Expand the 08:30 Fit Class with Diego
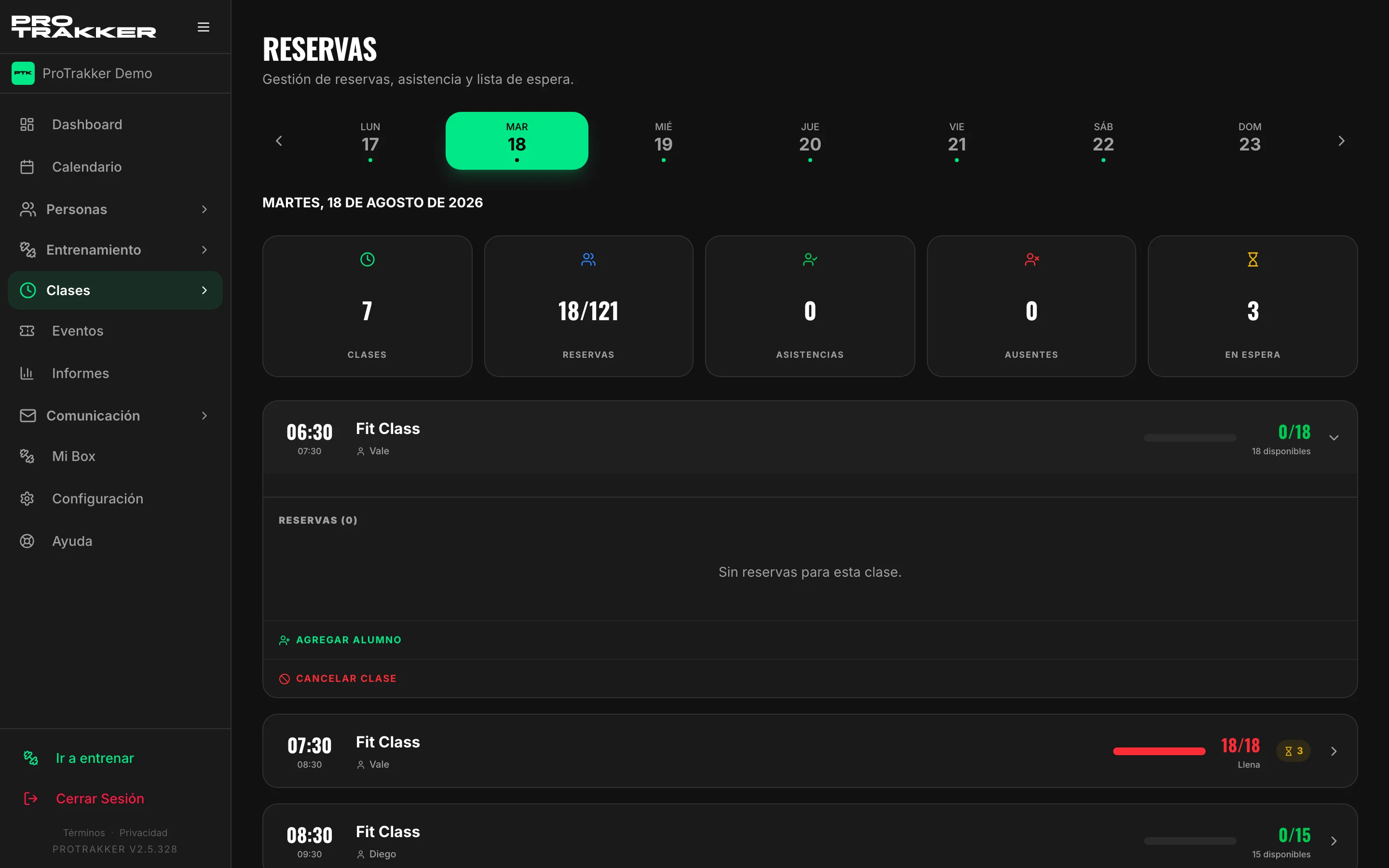Viewport: 1389px width, 868px height. point(1334,841)
